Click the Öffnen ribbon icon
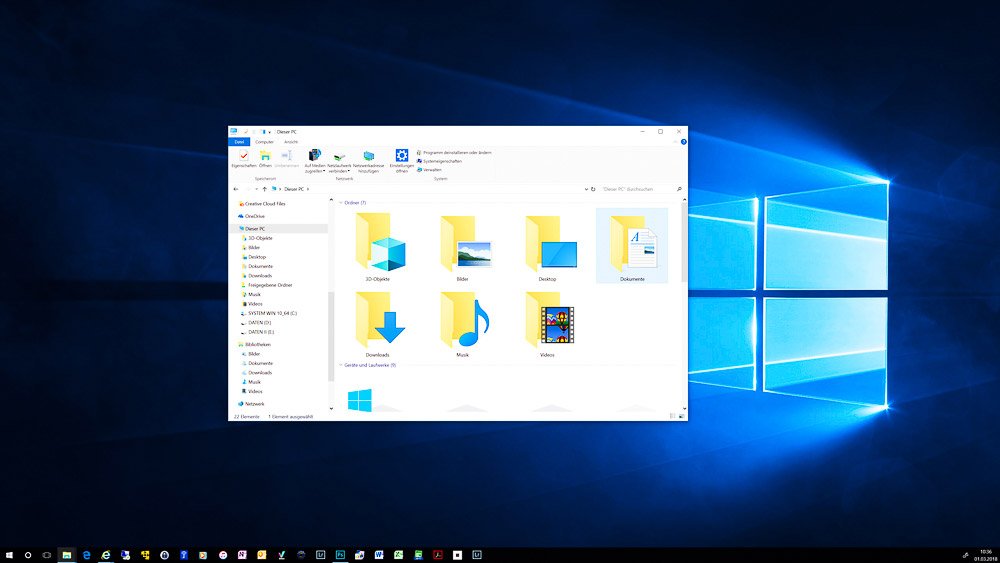The height and width of the screenshot is (563, 1000). tap(265, 156)
